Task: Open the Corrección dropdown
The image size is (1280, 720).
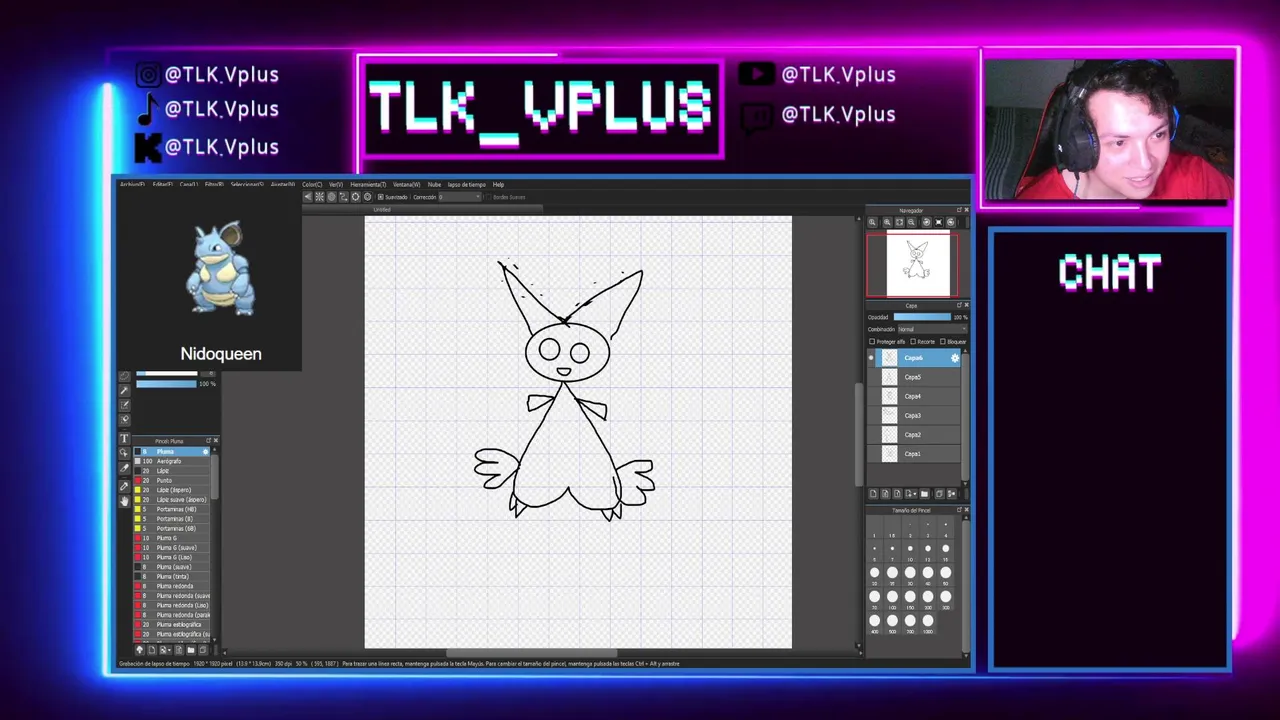Action: [460, 197]
